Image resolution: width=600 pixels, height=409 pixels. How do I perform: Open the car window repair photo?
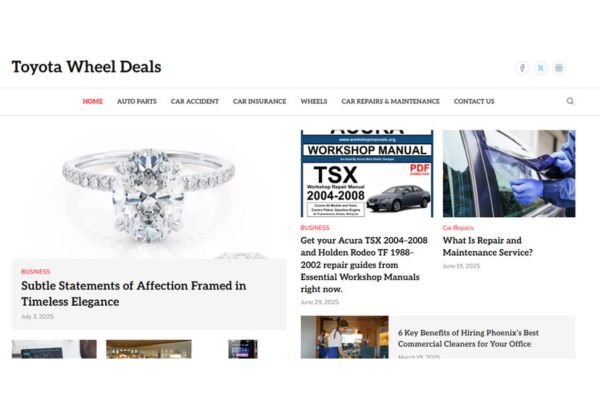coord(509,173)
